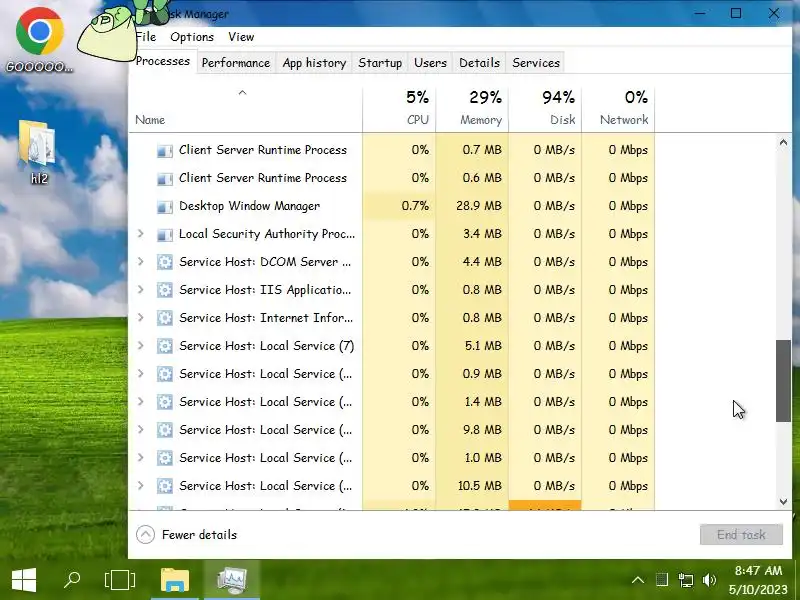The image size is (800, 600).
Task: Expand Service Host: DCOM Server group
Action: pyautogui.click(x=141, y=262)
